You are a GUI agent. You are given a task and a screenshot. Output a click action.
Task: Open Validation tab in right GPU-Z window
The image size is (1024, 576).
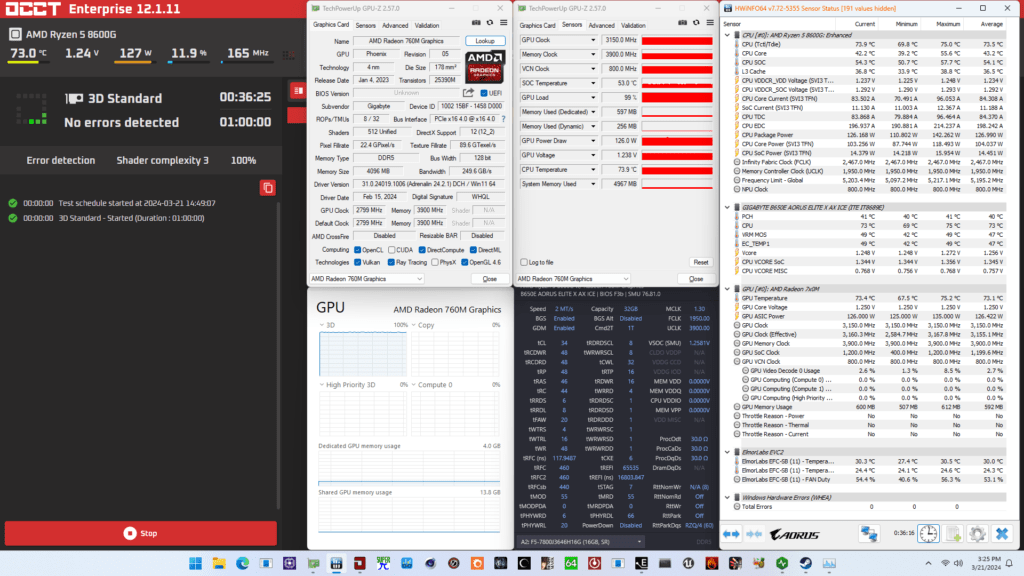point(633,25)
